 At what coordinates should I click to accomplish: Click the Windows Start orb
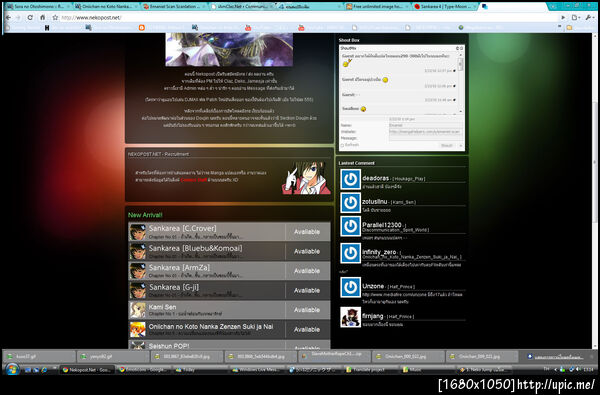point(12,370)
